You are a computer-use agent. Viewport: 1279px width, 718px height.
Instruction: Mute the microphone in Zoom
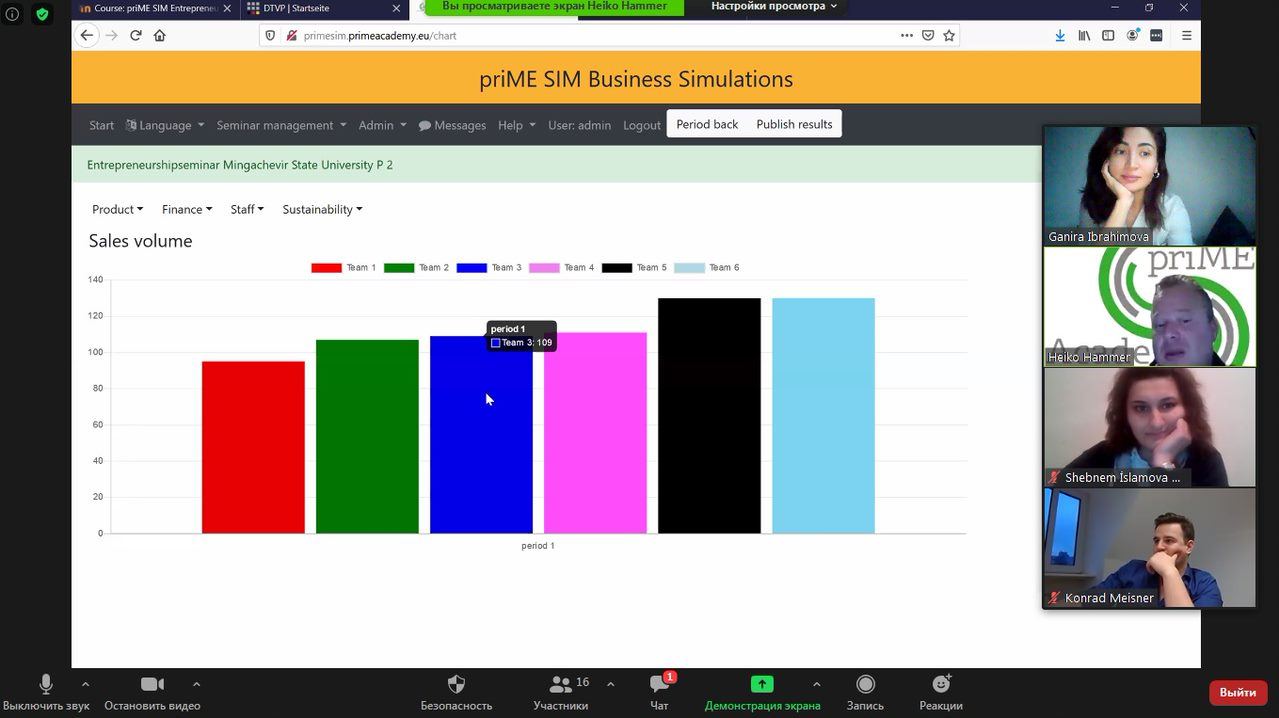(46, 684)
